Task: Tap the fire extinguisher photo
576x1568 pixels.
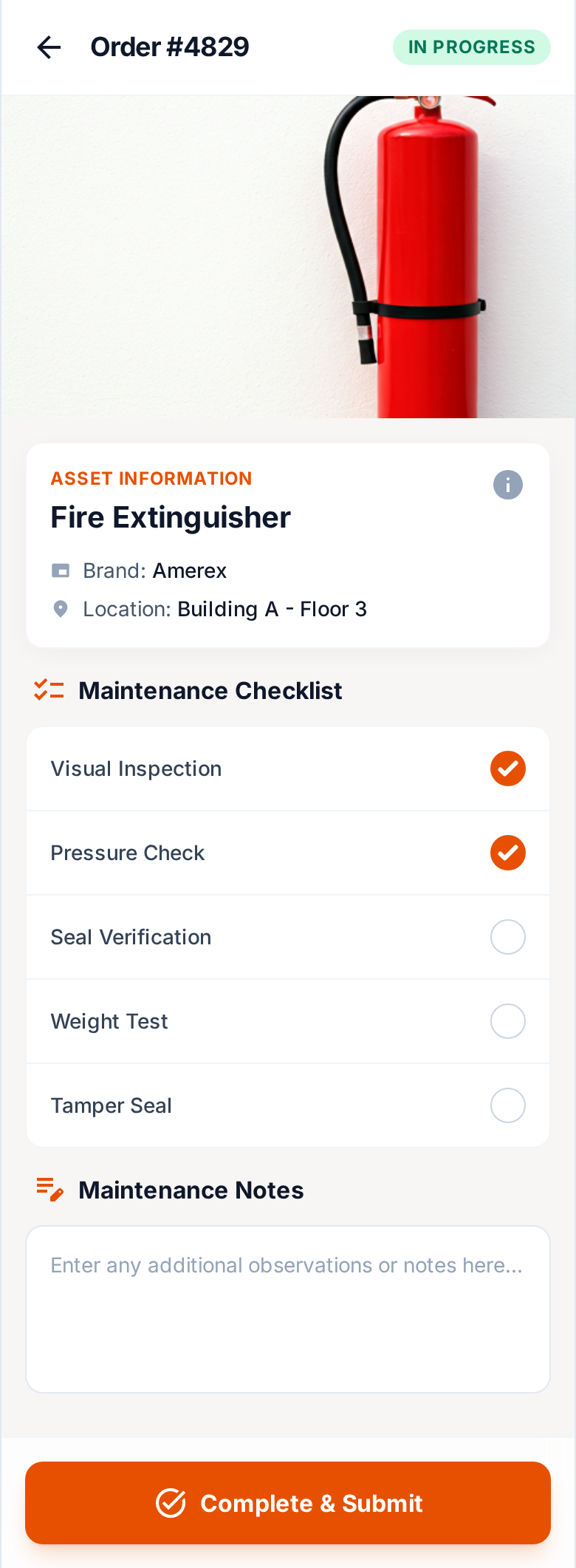Action: (x=288, y=256)
